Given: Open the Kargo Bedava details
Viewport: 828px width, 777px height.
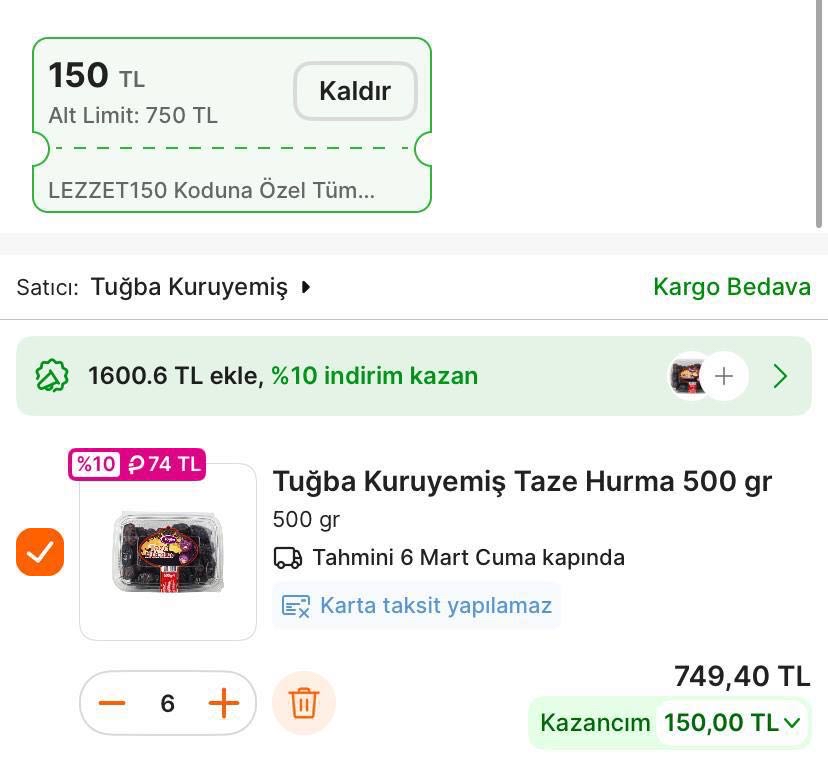Looking at the screenshot, I should tap(732, 287).
